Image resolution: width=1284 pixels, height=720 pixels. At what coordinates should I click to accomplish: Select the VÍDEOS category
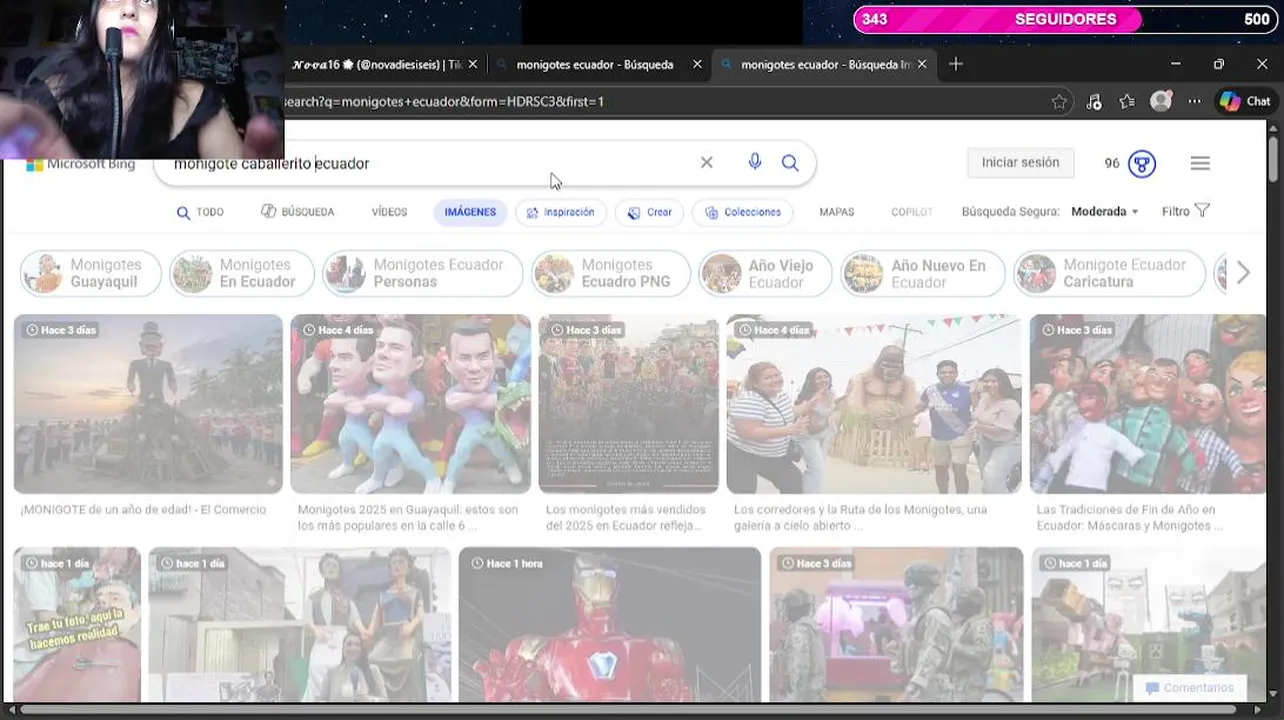click(389, 212)
